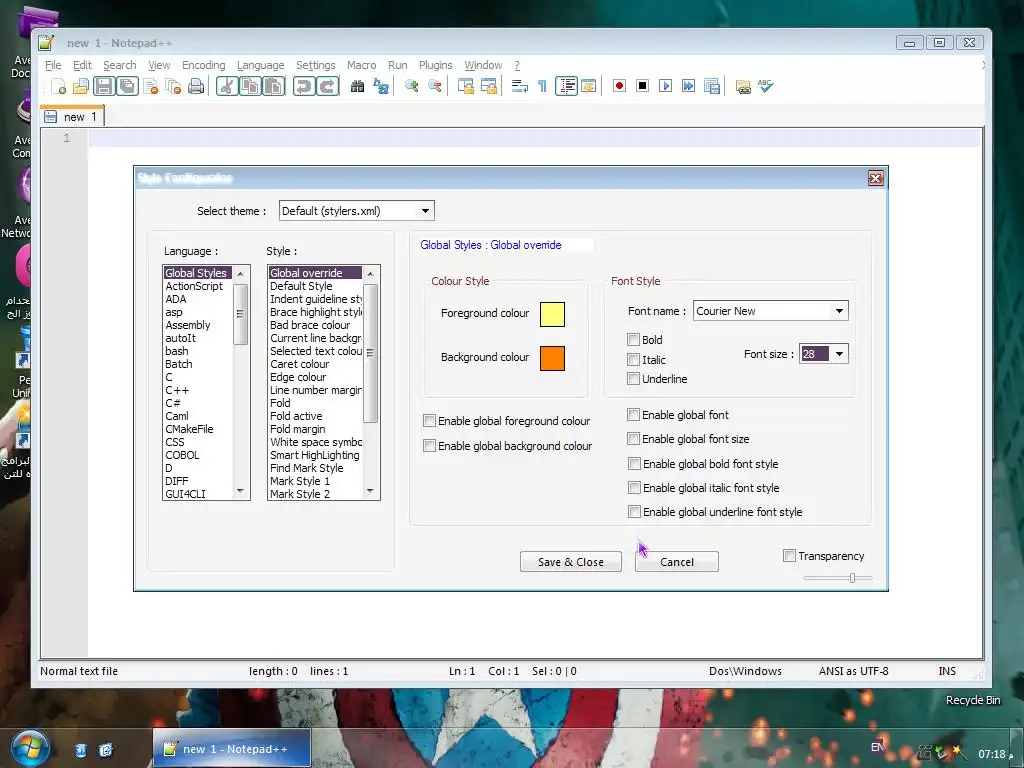Check Enable global font size
The width and height of the screenshot is (1024, 768).
point(633,439)
